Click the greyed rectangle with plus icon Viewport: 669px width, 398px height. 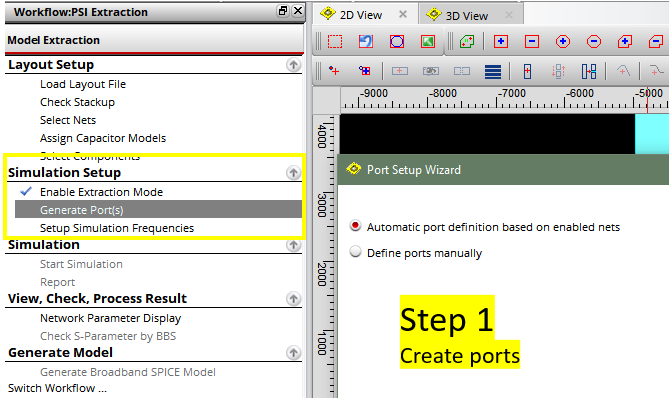pos(399,71)
